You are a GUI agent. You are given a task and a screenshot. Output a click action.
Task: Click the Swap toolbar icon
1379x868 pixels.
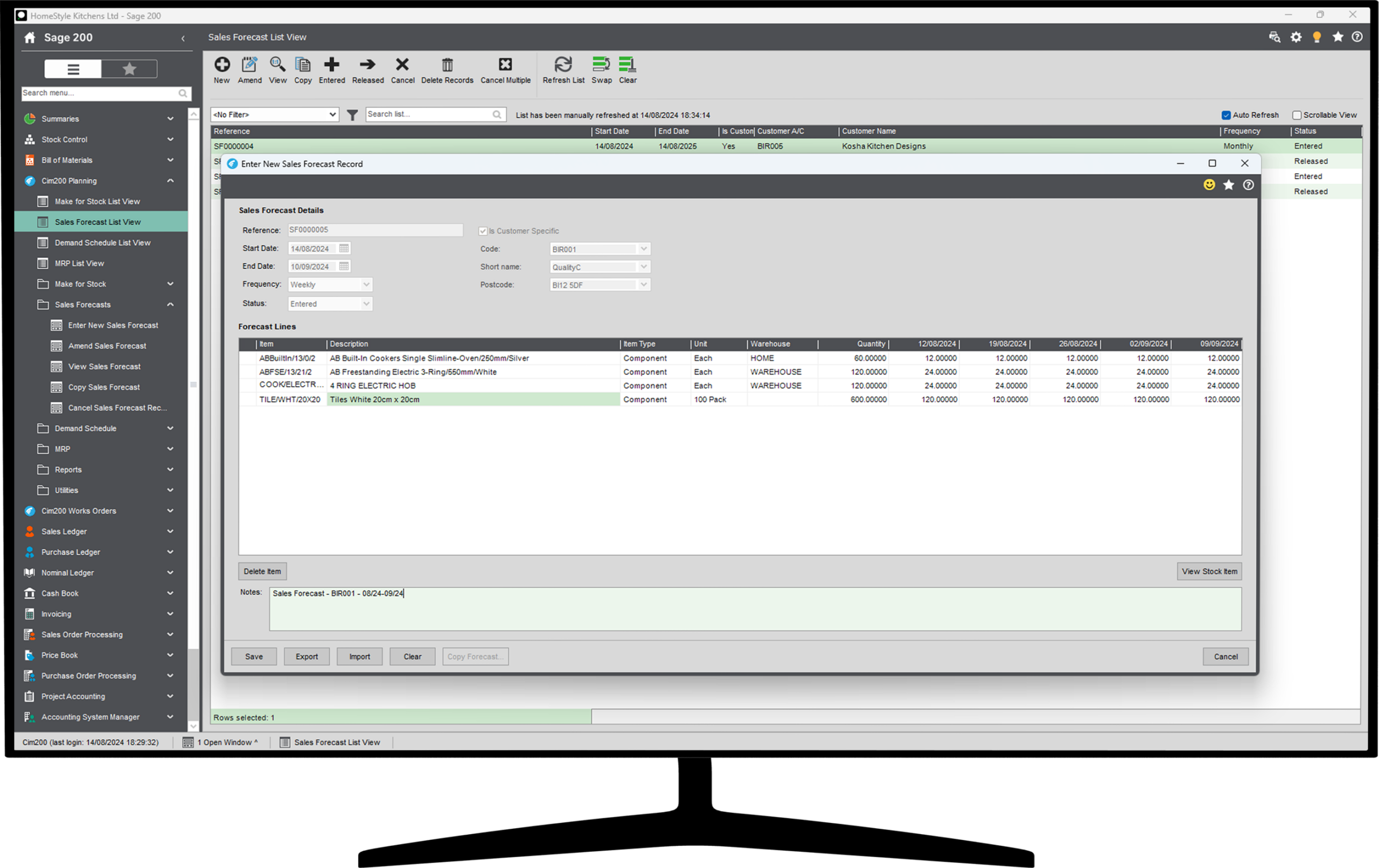coord(601,65)
